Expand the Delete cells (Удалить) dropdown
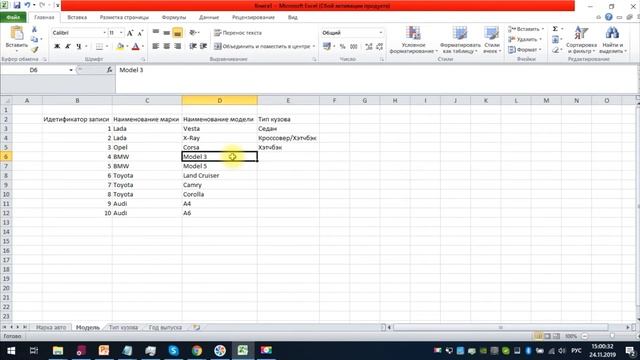 coord(541,39)
